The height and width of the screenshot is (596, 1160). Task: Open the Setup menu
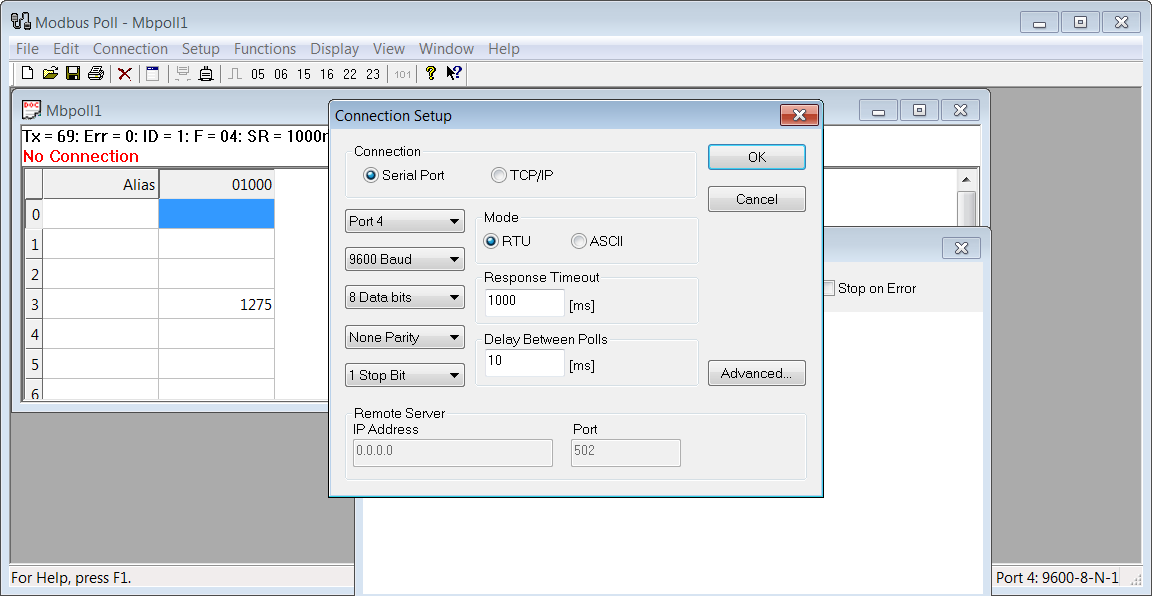point(200,49)
